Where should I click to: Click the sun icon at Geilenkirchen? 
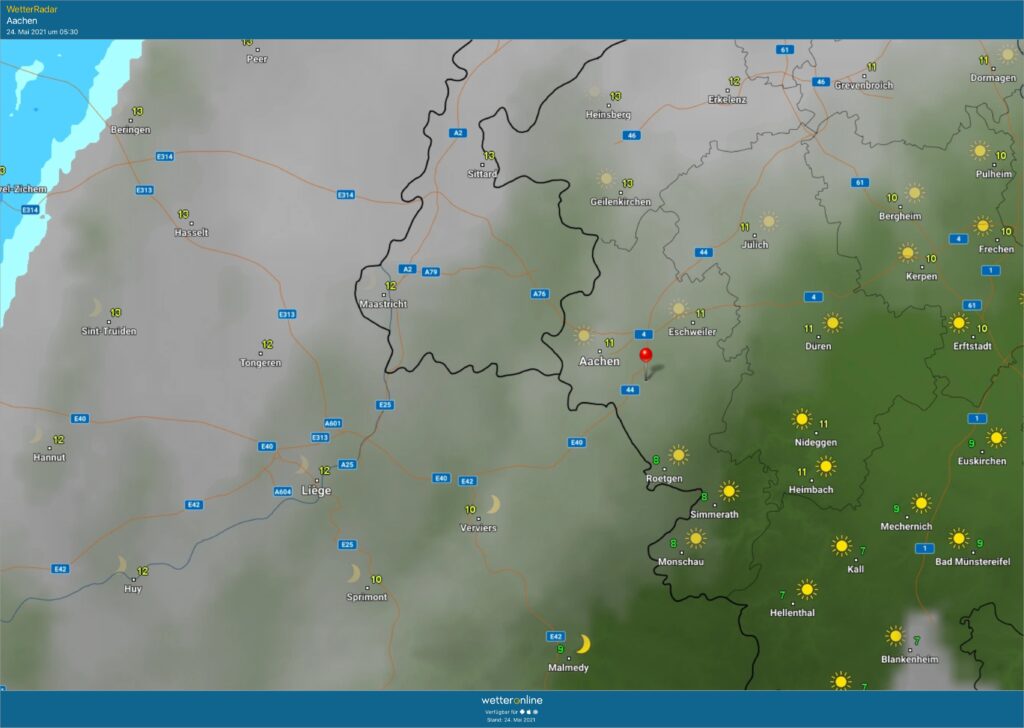coord(606,178)
